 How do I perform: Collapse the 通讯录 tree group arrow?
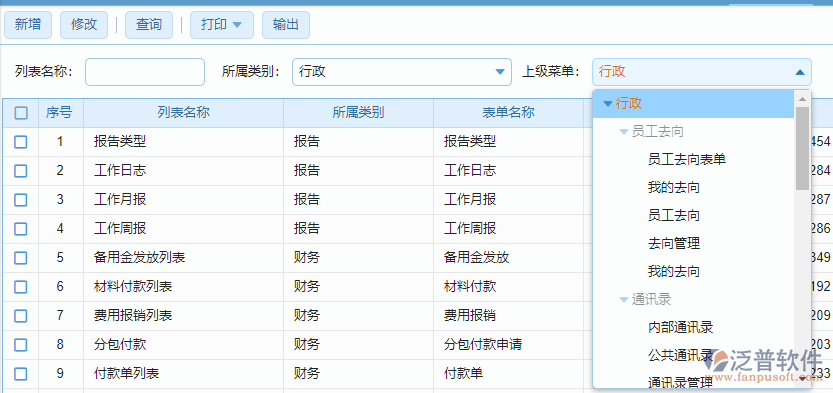[x=624, y=300]
